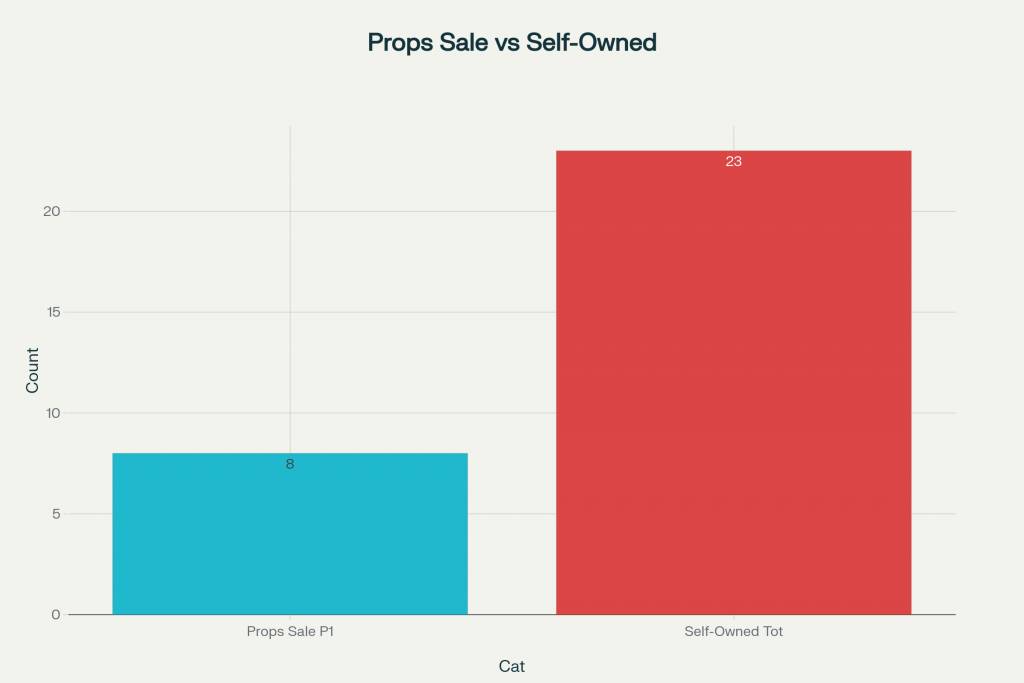The width and height of the screenshot is (1024, 683).
Task: Click the vertical gridline above the teal bar
Action: tap(290, 289)
